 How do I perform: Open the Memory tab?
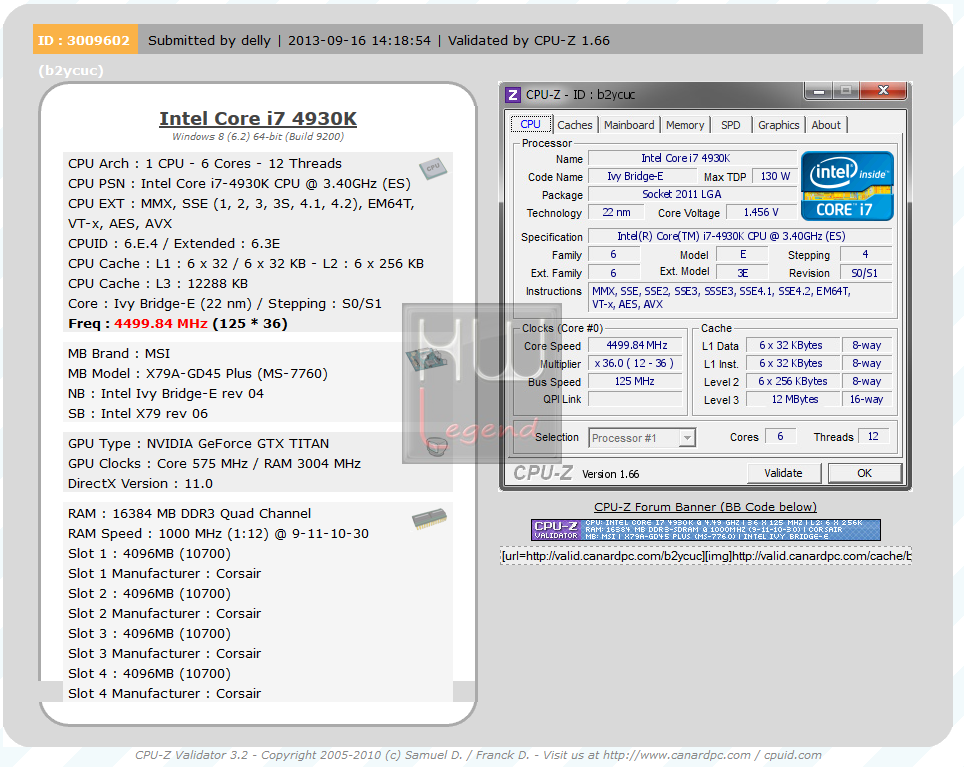pos(685,125)
